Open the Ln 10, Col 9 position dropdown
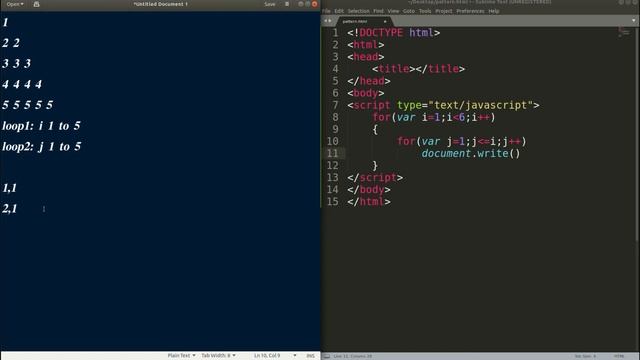The width and height of the screenshot is (640, 360). [x=275, y=356]
